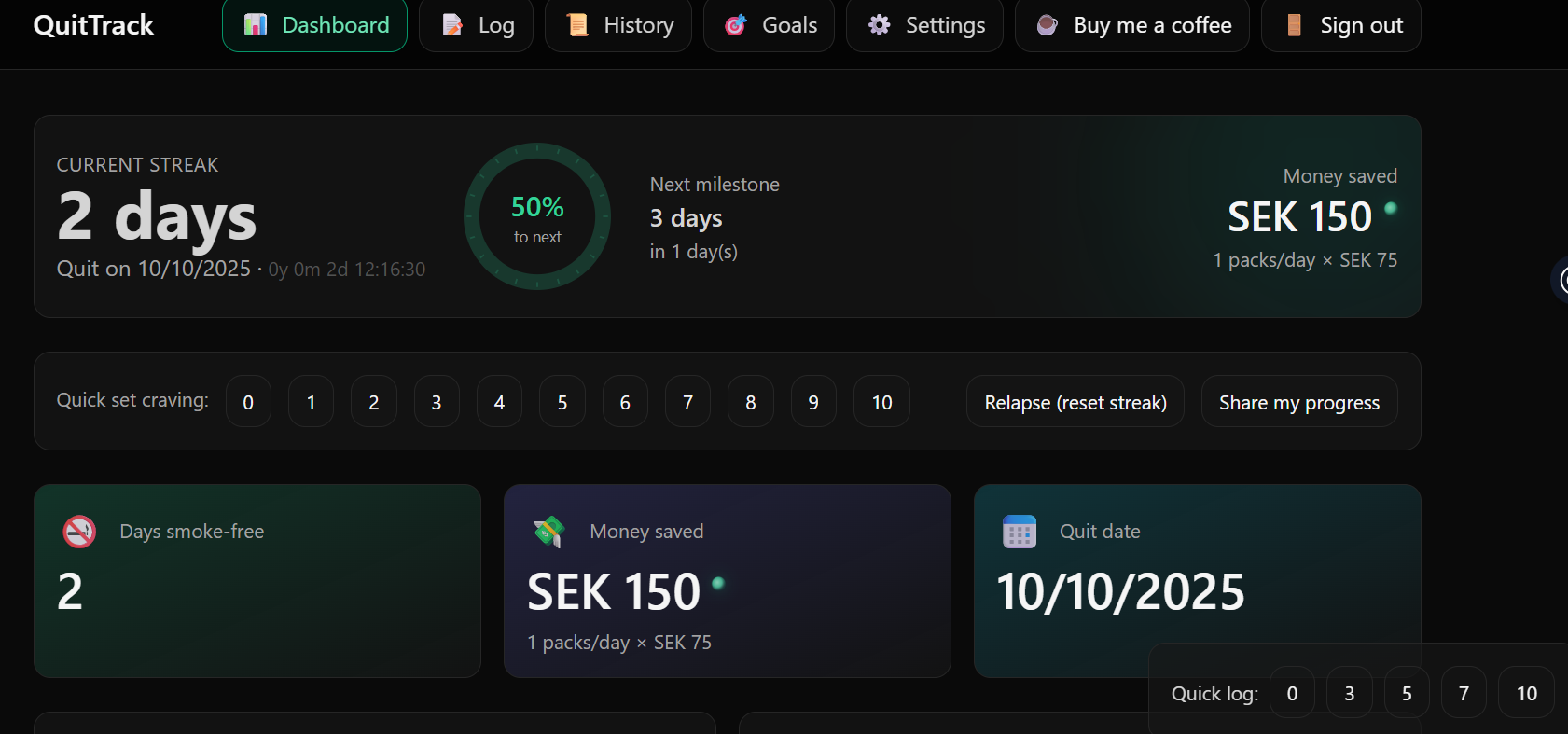The height and width of the screenshot is (734, 1568).
Task: Set quick craving level to 7
Action: pyautogui.click(x=687, y=402)
